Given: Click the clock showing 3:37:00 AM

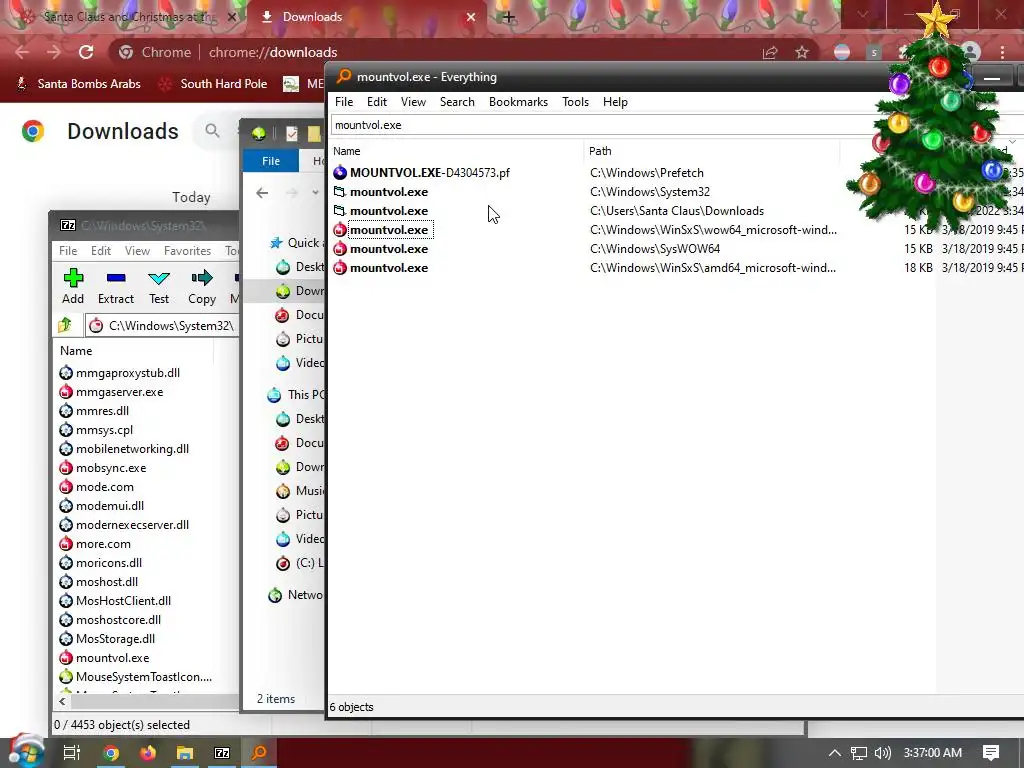Looking at the screenshot, I should [x=933, y=753].
